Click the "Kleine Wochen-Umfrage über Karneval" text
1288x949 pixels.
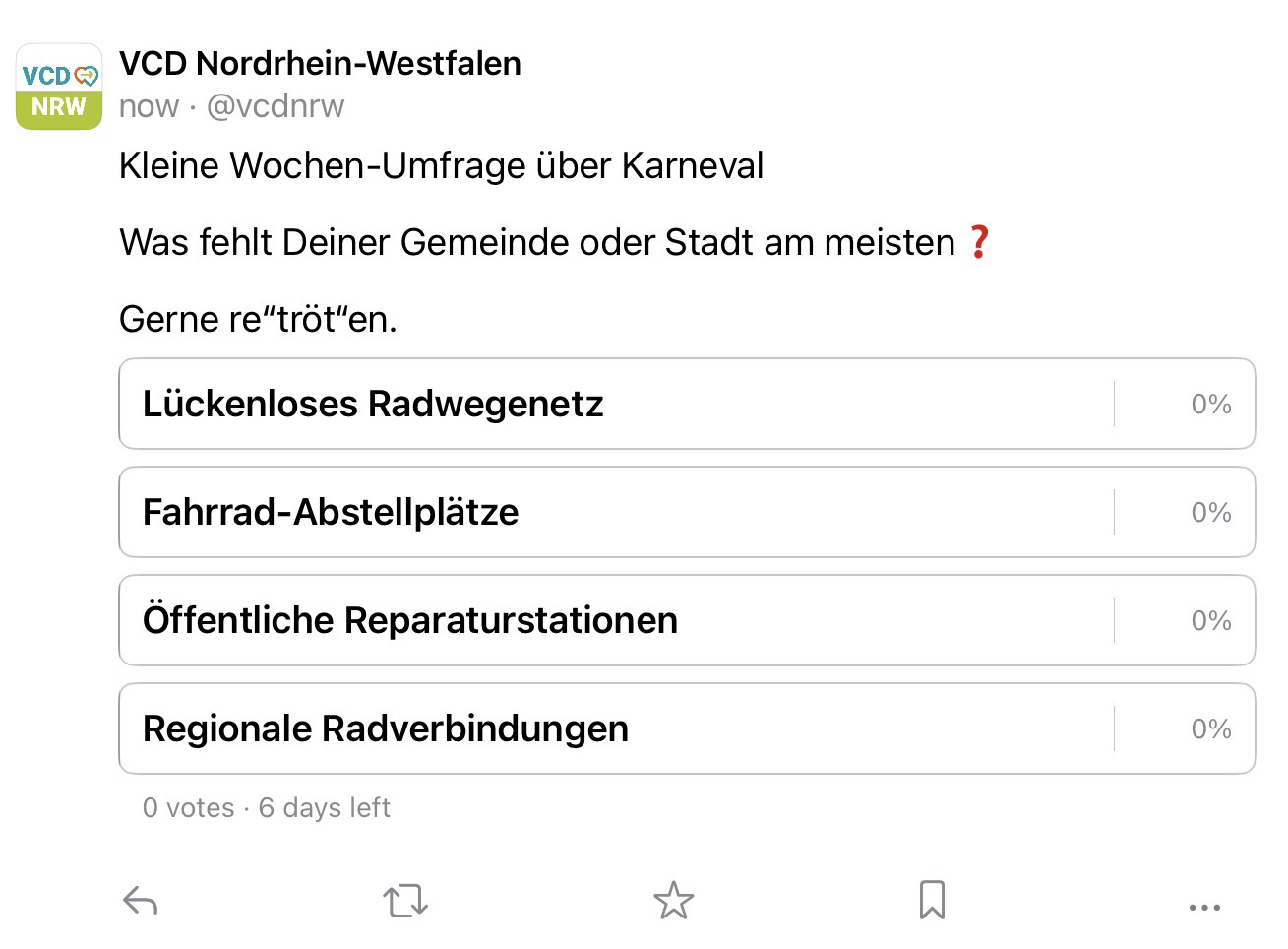coord(441,165)
